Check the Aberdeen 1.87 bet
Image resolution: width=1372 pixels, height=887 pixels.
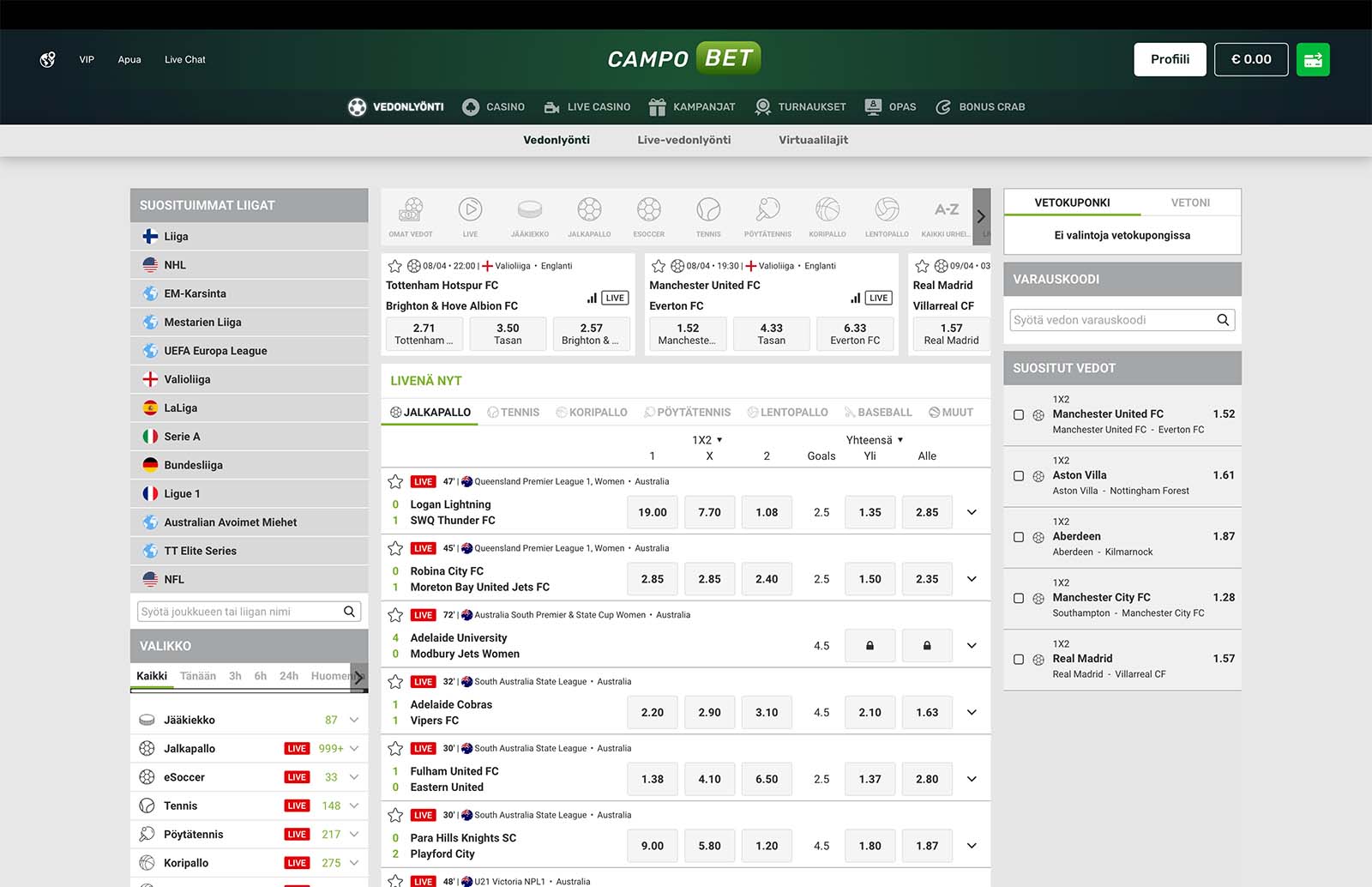[1019, 537]
